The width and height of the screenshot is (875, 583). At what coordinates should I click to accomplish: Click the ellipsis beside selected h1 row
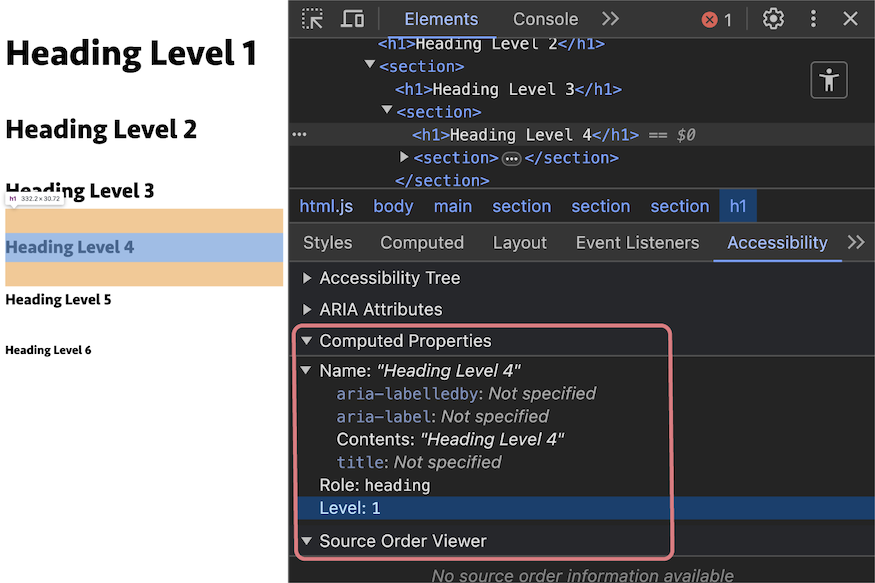coord(299,134)
